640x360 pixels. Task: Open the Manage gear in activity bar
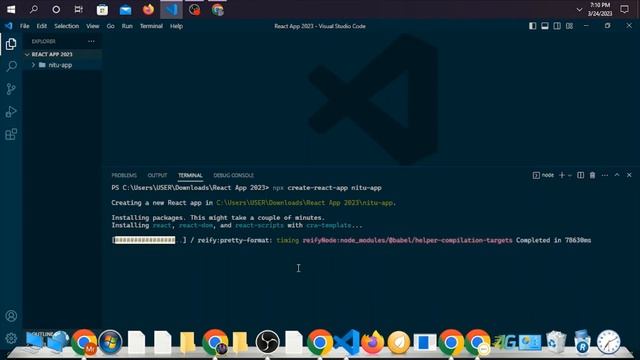point(11,338)
